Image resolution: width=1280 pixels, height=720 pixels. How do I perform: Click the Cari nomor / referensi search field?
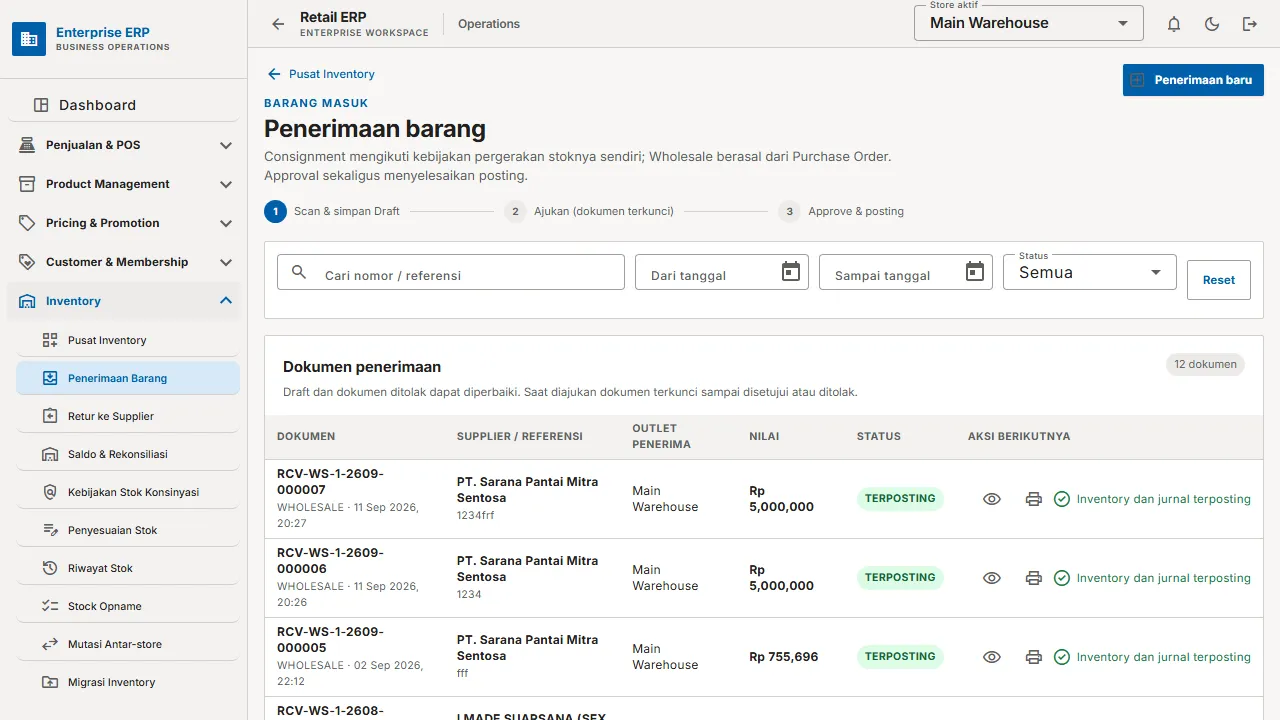click(x=451, y=272)
